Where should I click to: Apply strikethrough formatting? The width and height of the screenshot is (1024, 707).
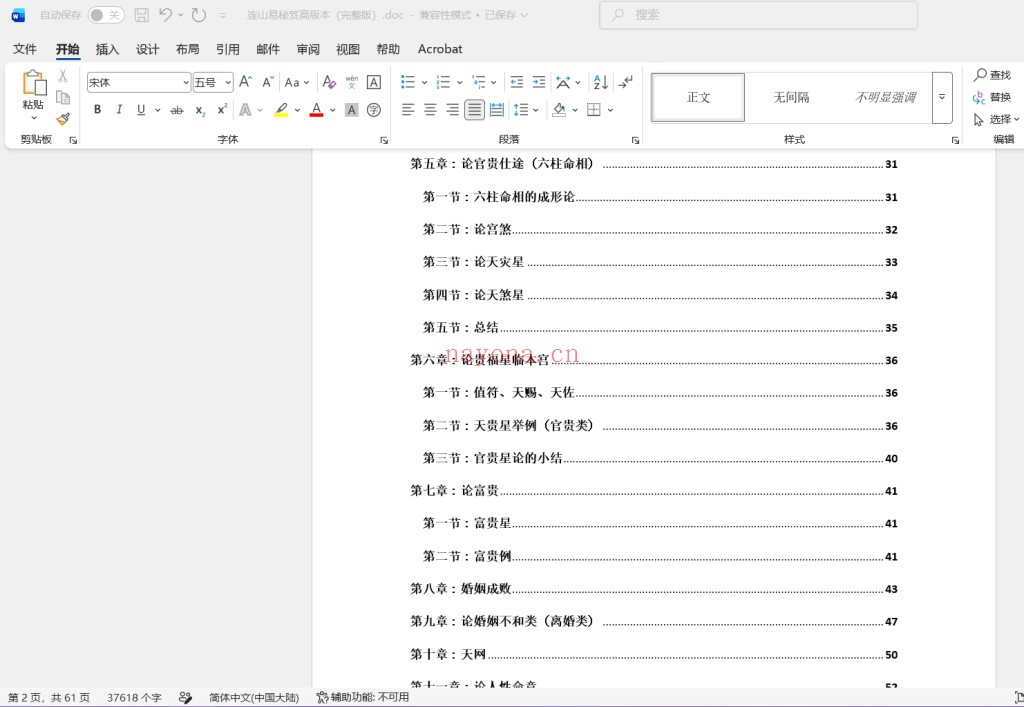pyautogui.click(x=176, y=110)
